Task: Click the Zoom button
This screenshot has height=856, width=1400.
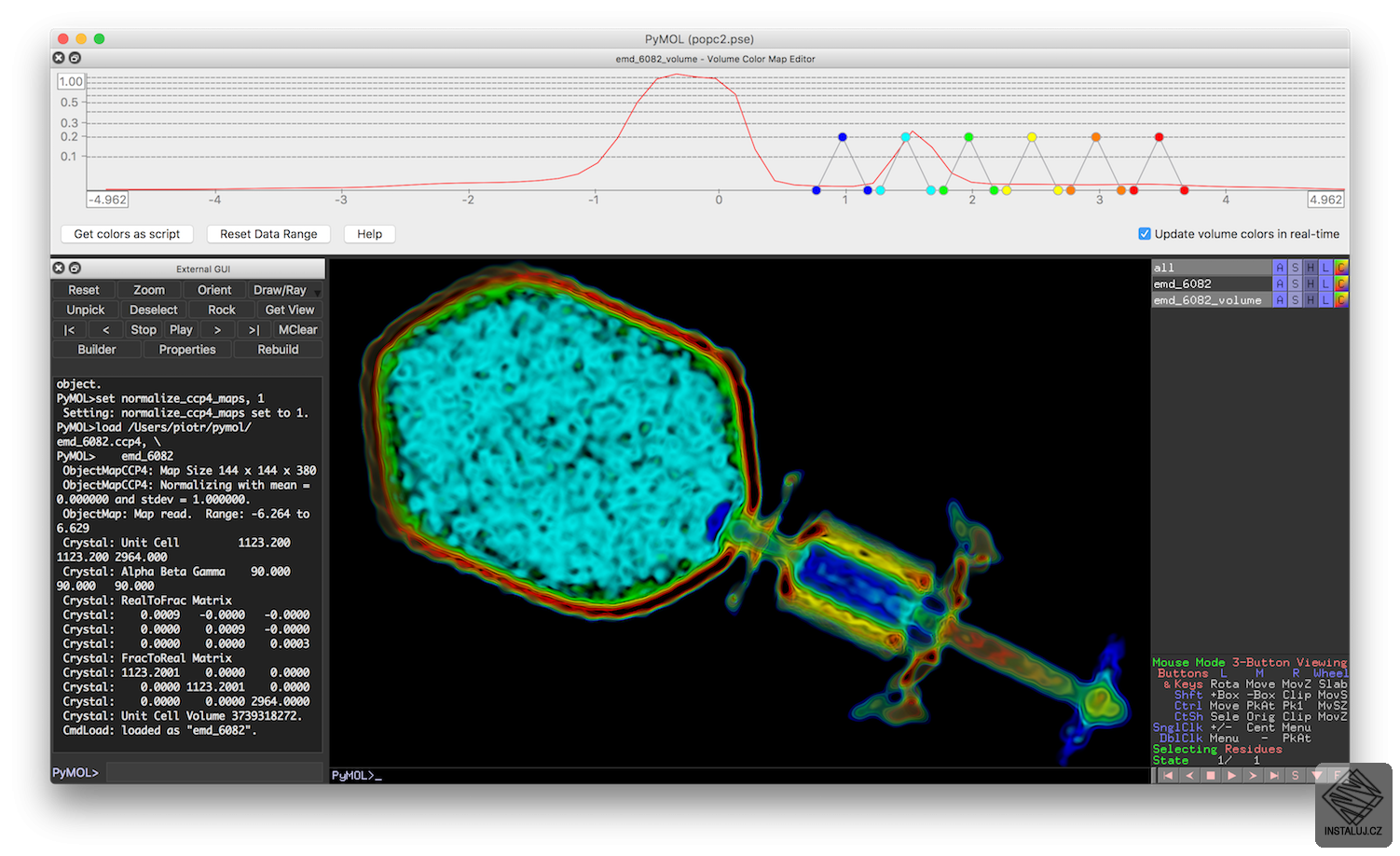Action: (149, 290)
